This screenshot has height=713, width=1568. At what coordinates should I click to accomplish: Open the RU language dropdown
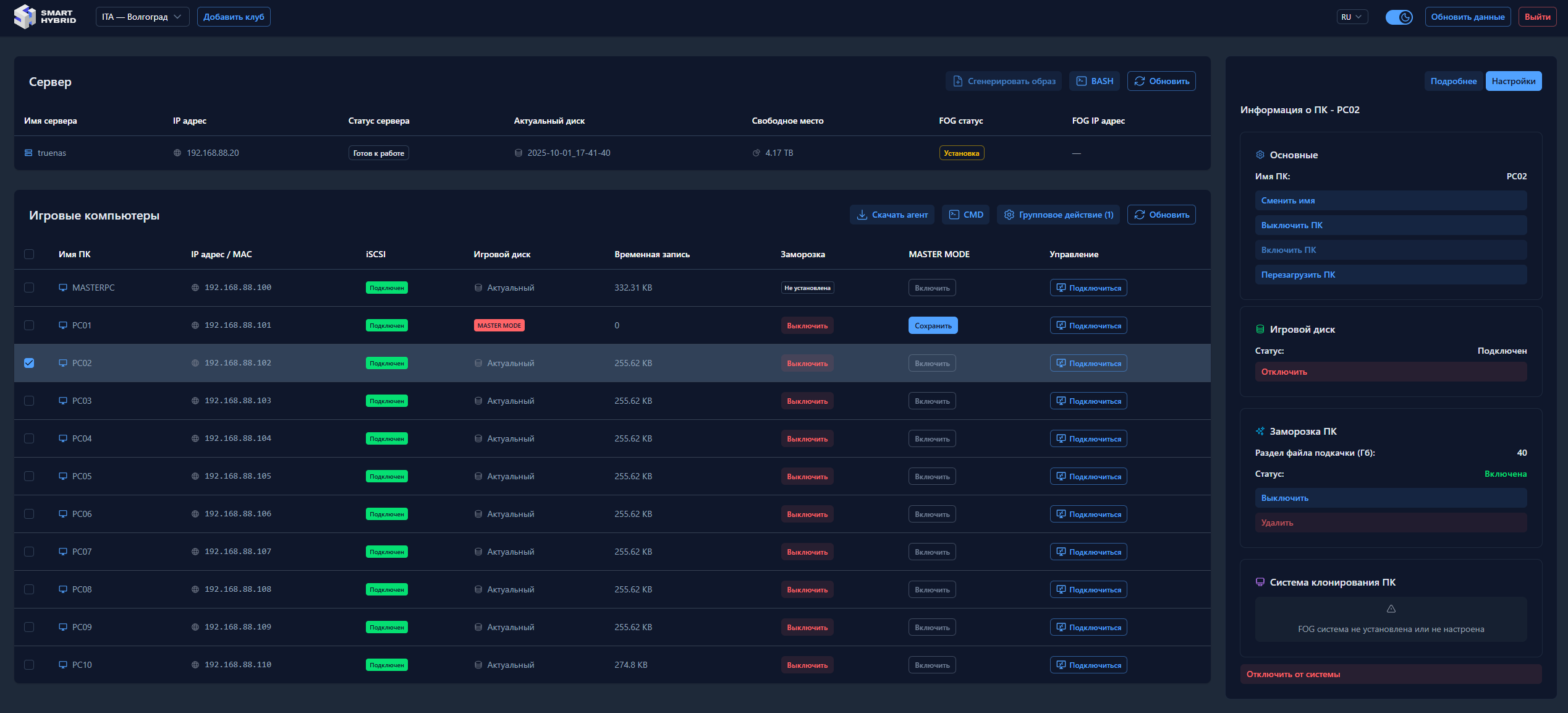pyautogui.click(x=1352, y=17)
